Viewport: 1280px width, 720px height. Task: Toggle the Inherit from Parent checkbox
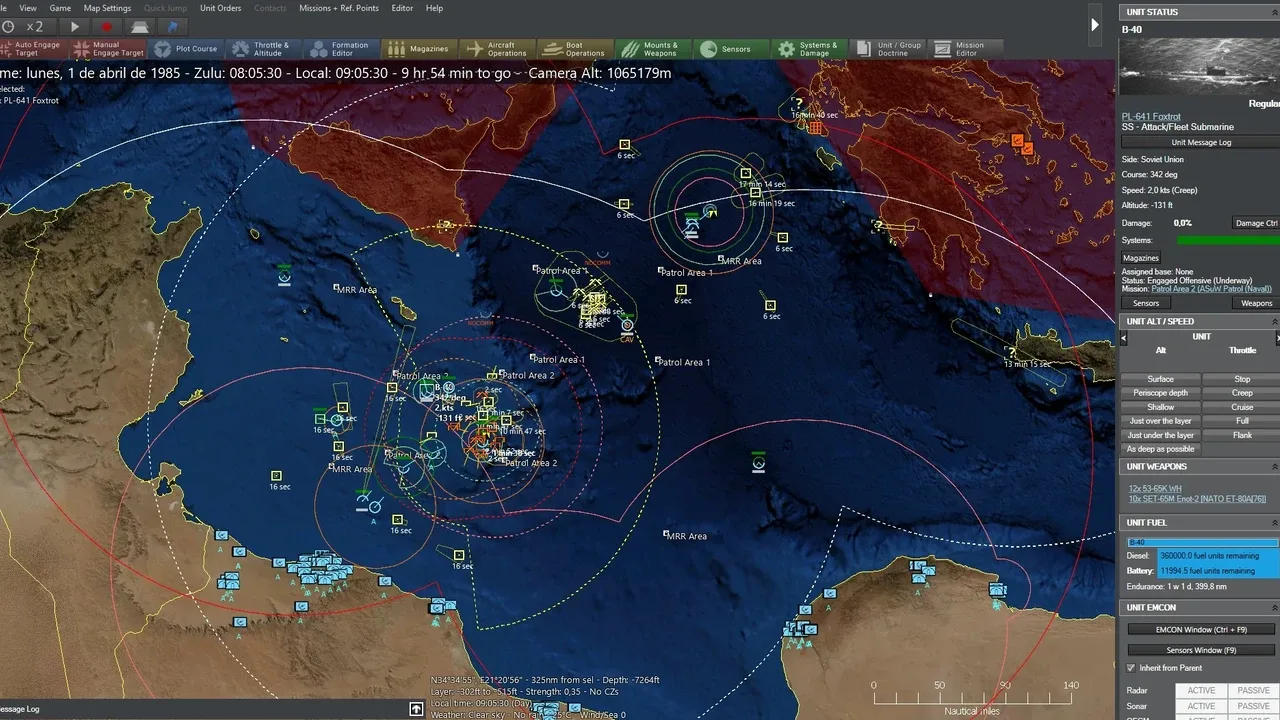click(x=1131, y=668)
